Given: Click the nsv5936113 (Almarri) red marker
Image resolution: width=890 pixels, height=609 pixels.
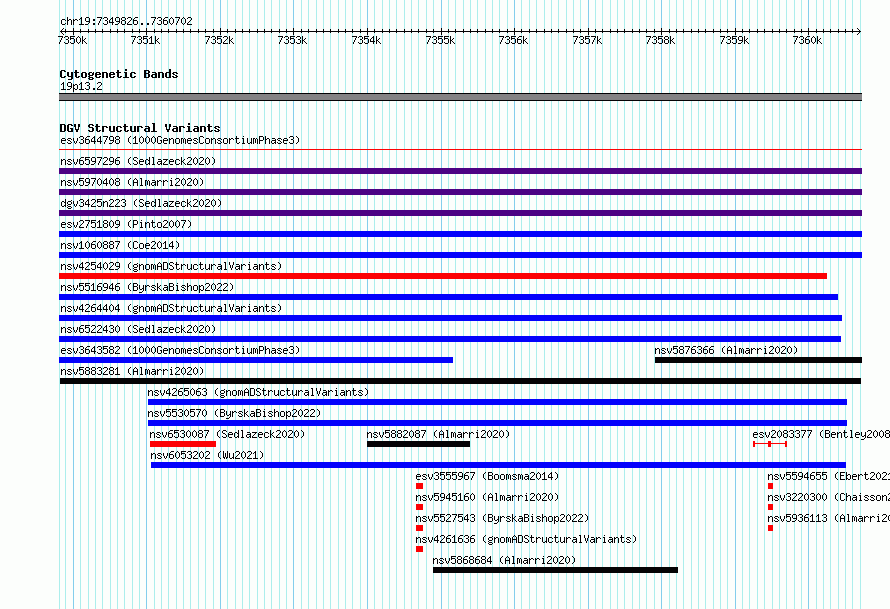Looking at the screenshot, I should (770, 528).
